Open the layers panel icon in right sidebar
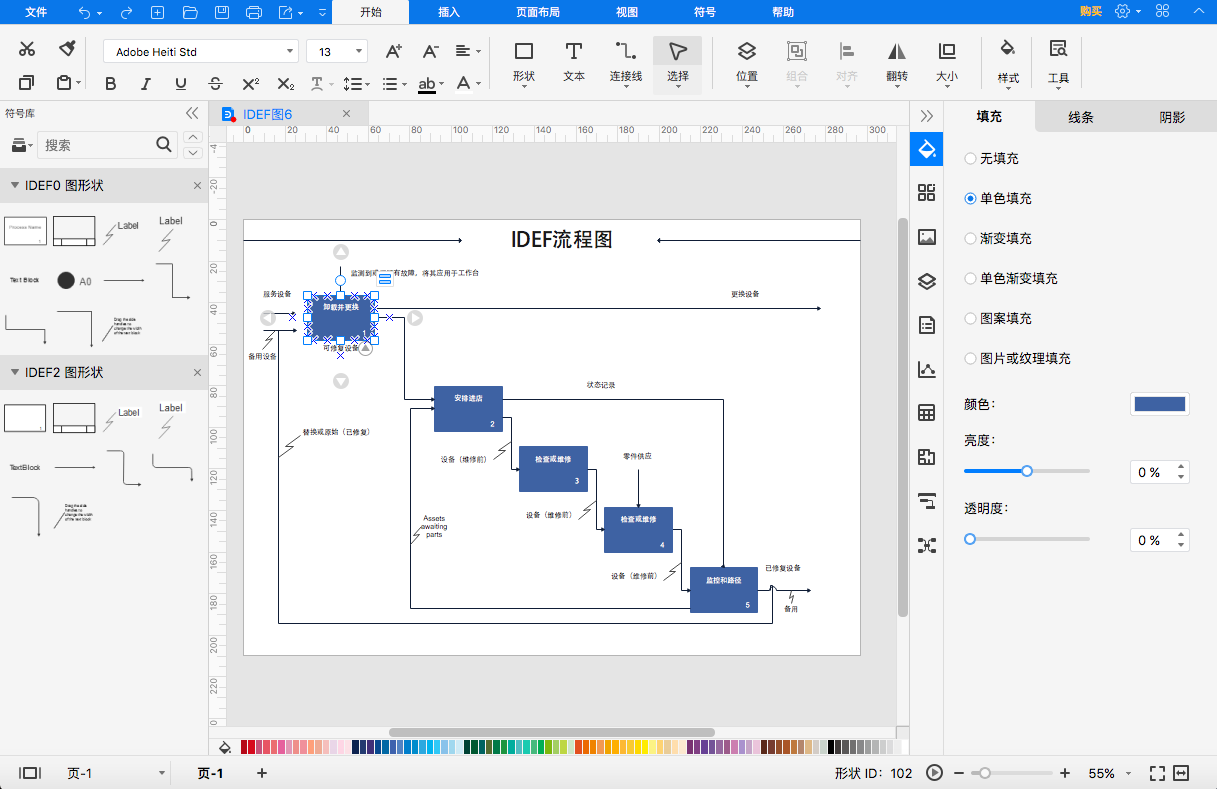Viewport: 1217px width, 789px height. (927, 281)
